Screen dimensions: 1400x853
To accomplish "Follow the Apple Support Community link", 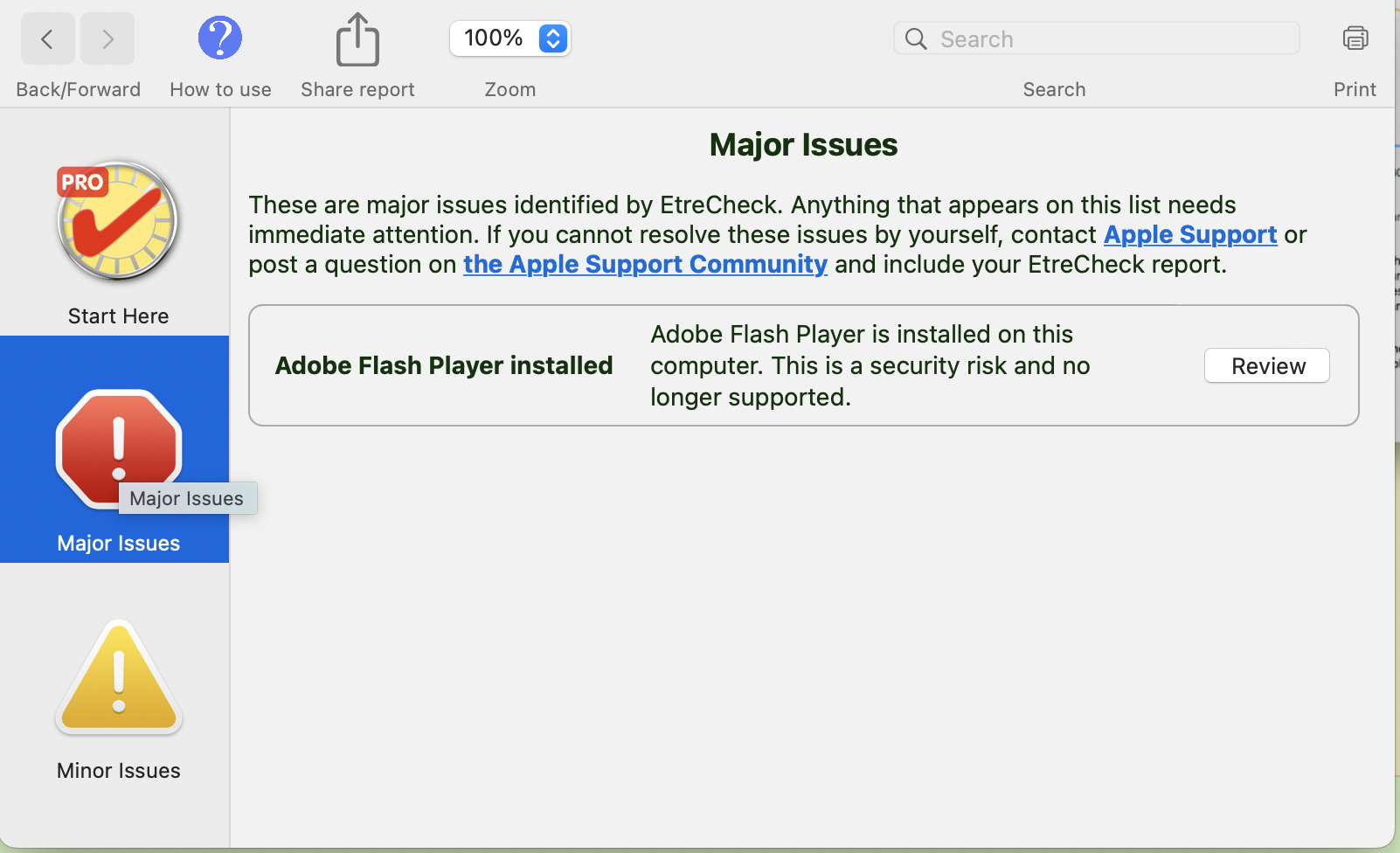I will click(645, 264).
